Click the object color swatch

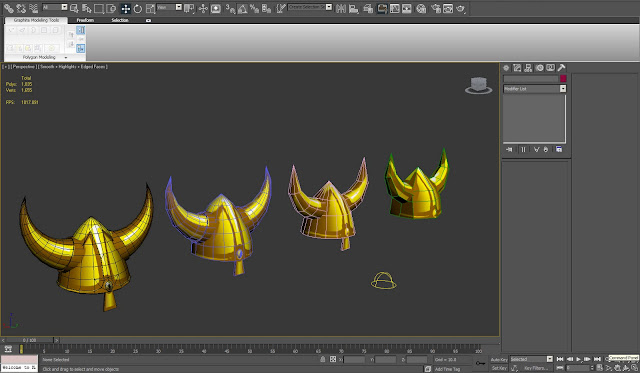click(x=563, y=79)
